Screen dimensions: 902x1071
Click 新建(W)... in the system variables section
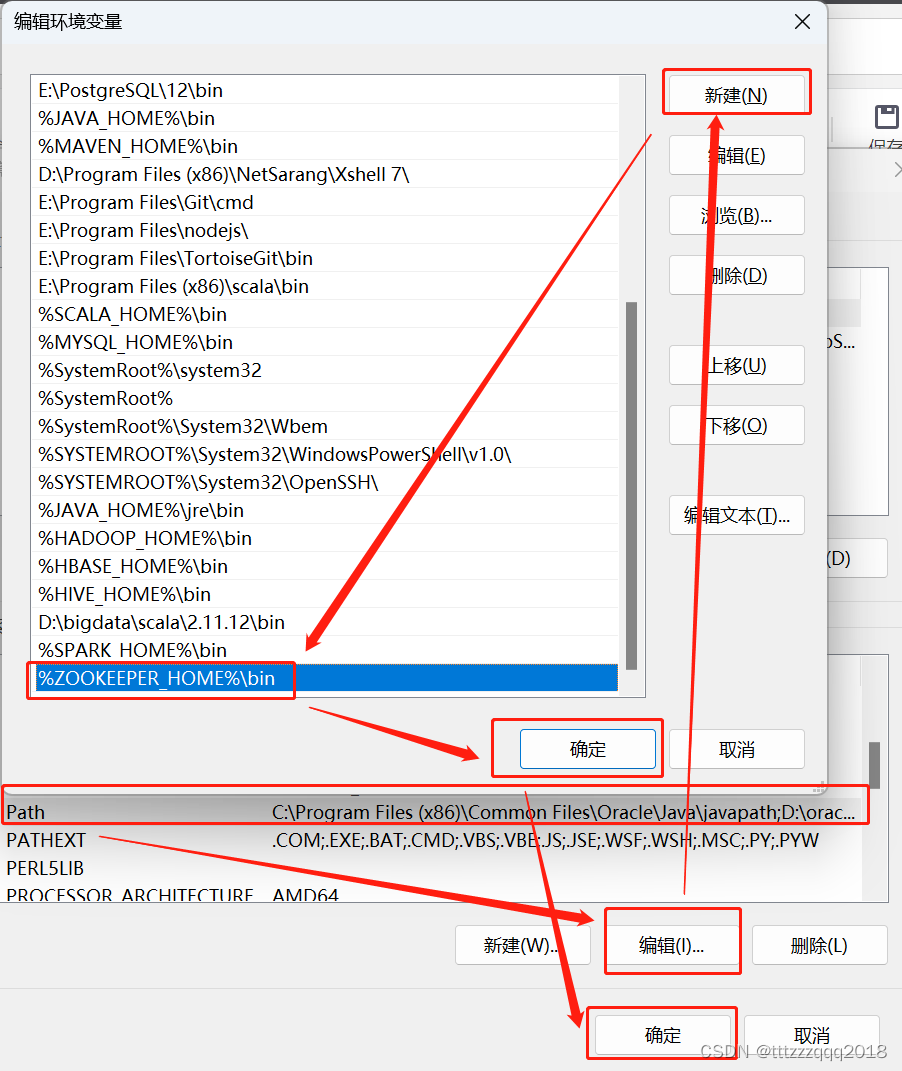coord(522,945)
